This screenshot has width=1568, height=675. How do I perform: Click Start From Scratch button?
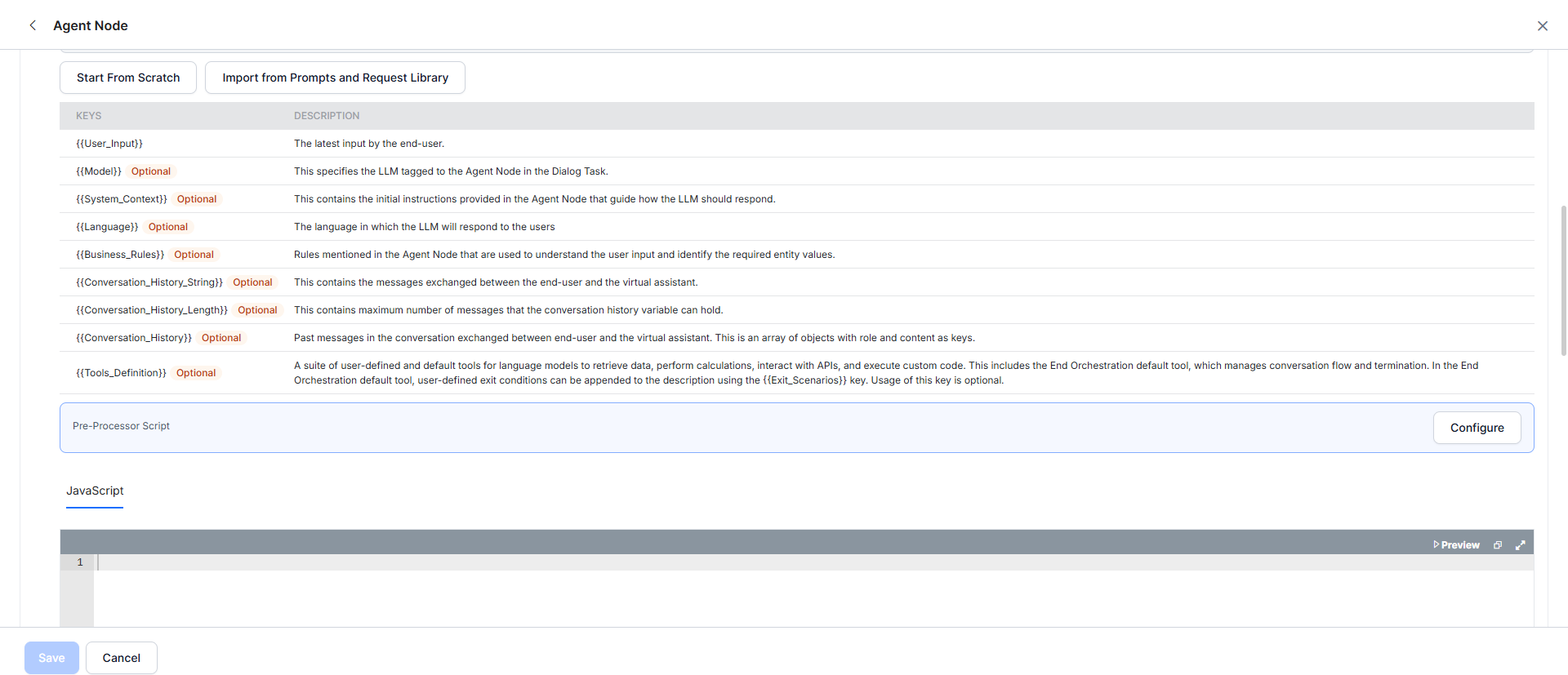[128, 78]
